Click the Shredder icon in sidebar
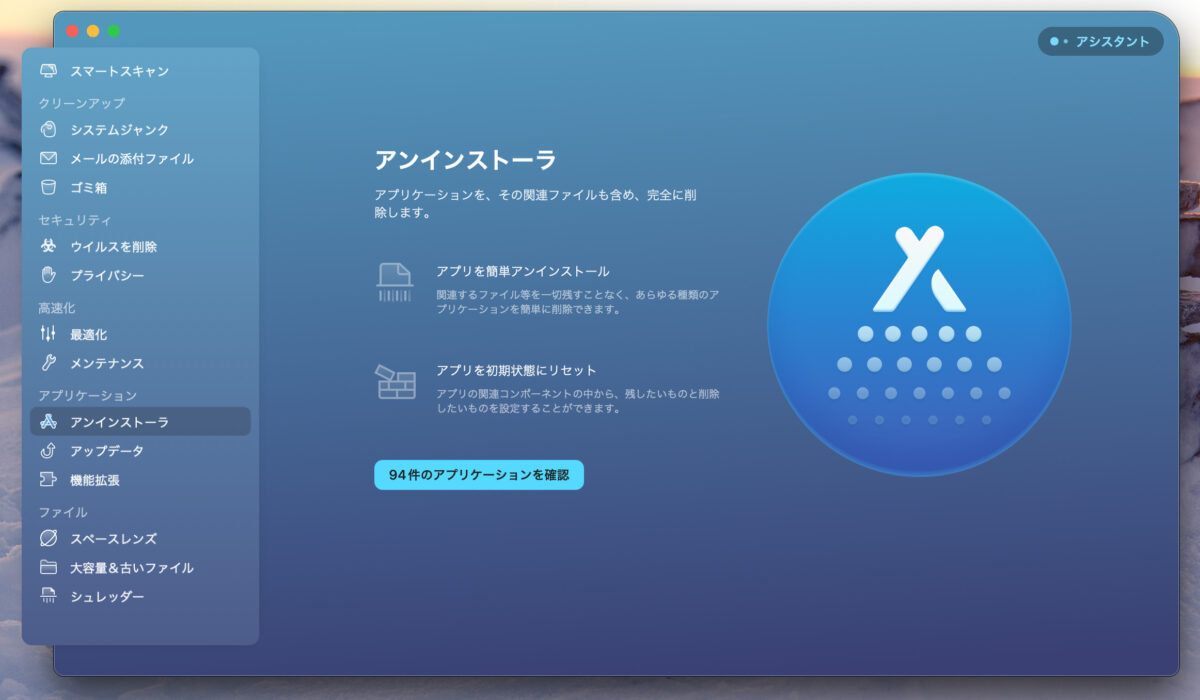This screenshot has width=1200, height=700. (48, 596)
